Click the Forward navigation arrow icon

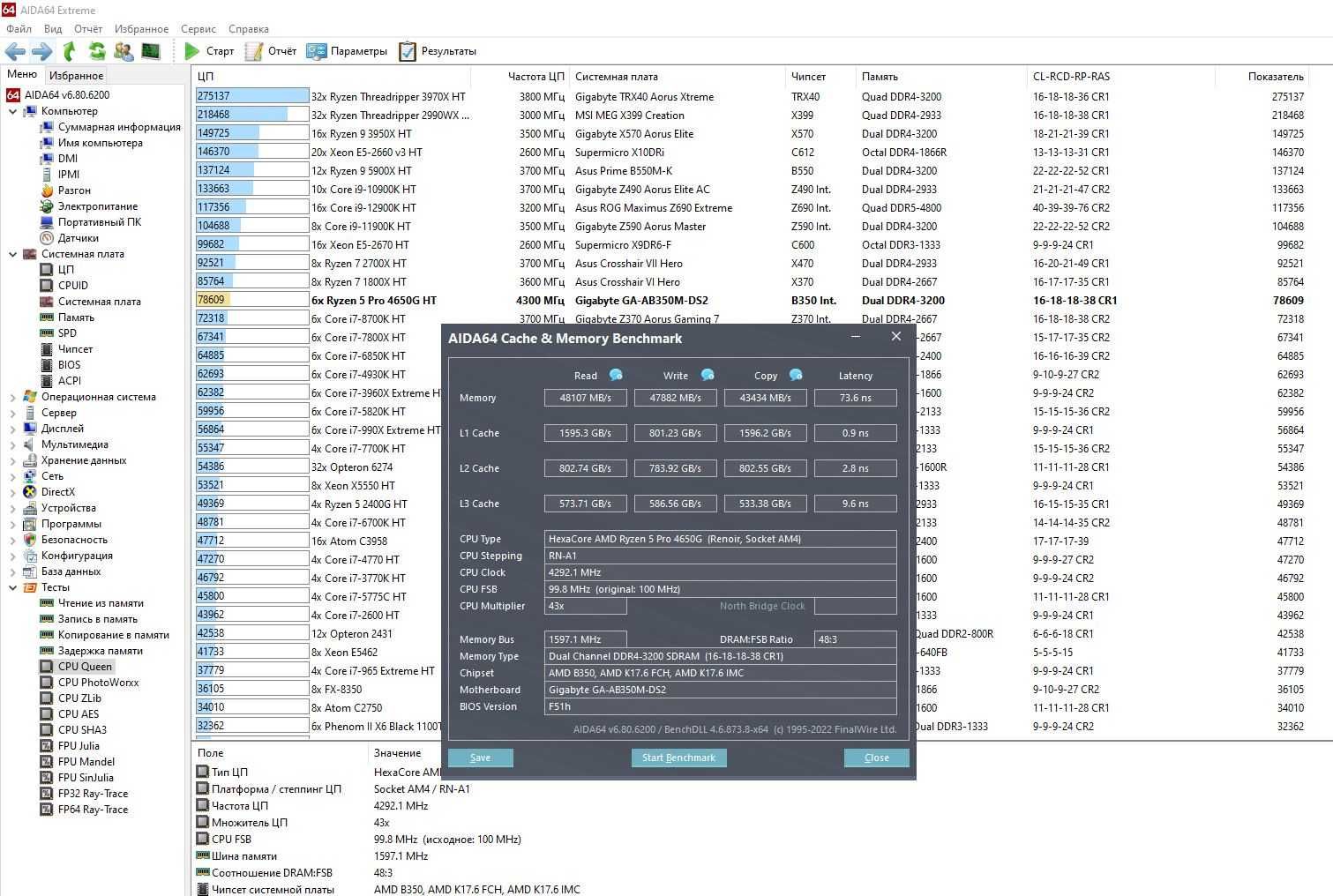pos(41,51)
